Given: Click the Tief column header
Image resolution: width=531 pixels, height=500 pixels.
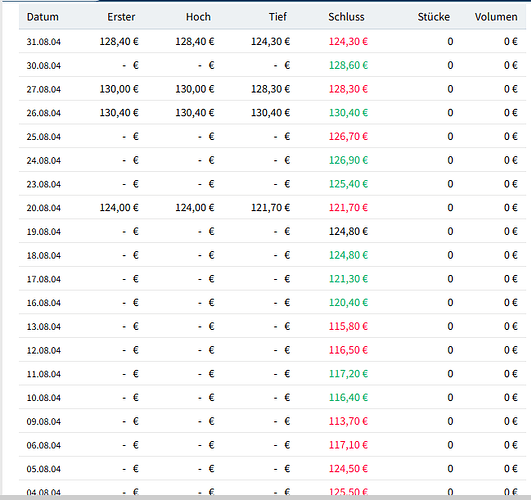Looking at the screenshot, I should coord(278,17).
